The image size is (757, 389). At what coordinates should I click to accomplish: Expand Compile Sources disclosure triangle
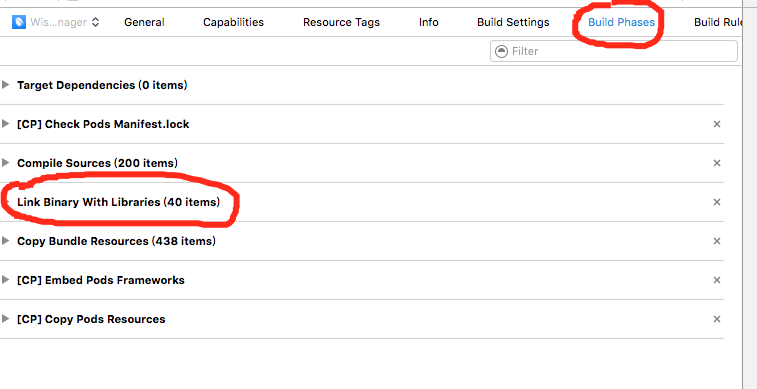pos(6,163)
